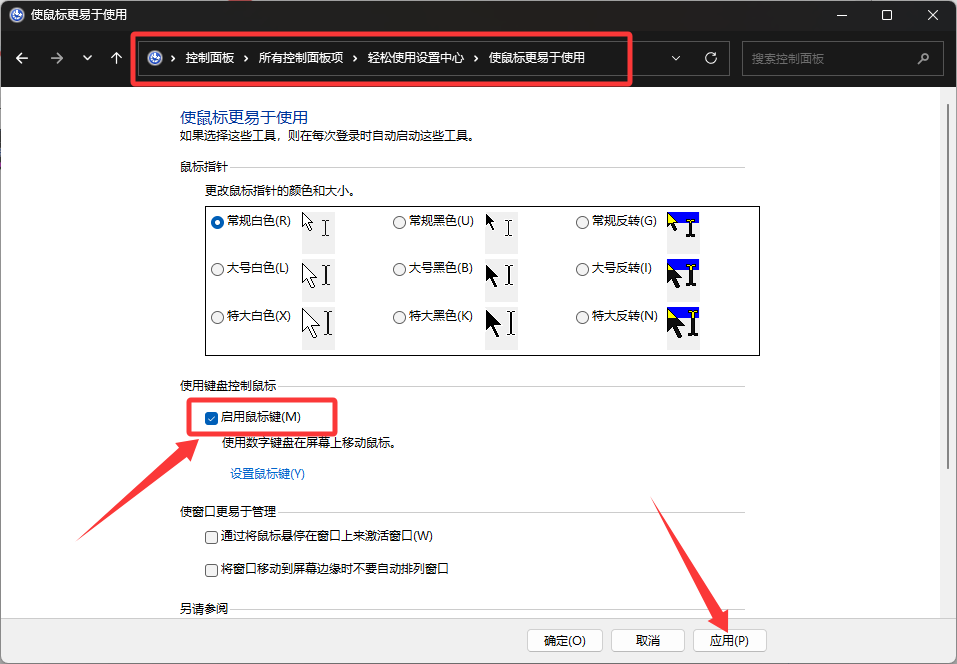Navigate to 控制面板 breadcrumb item
The image size is (957, 664).
tap(209, 58)
